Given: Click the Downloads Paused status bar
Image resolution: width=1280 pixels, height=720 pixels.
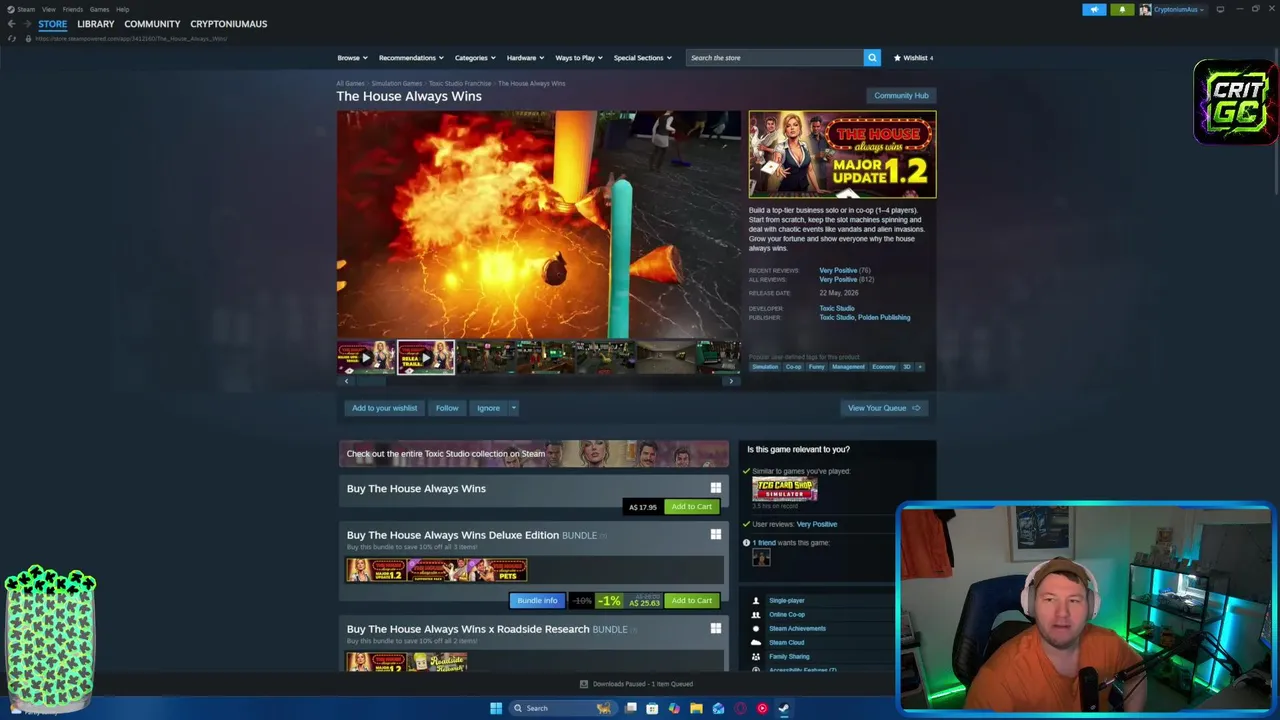Looking at the screenshot, I should pos(636,684).
